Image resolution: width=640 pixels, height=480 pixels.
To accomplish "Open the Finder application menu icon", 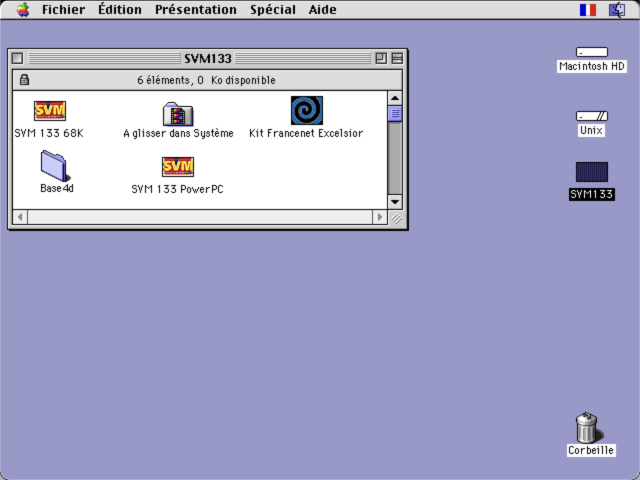I will (x=617, y=10).
